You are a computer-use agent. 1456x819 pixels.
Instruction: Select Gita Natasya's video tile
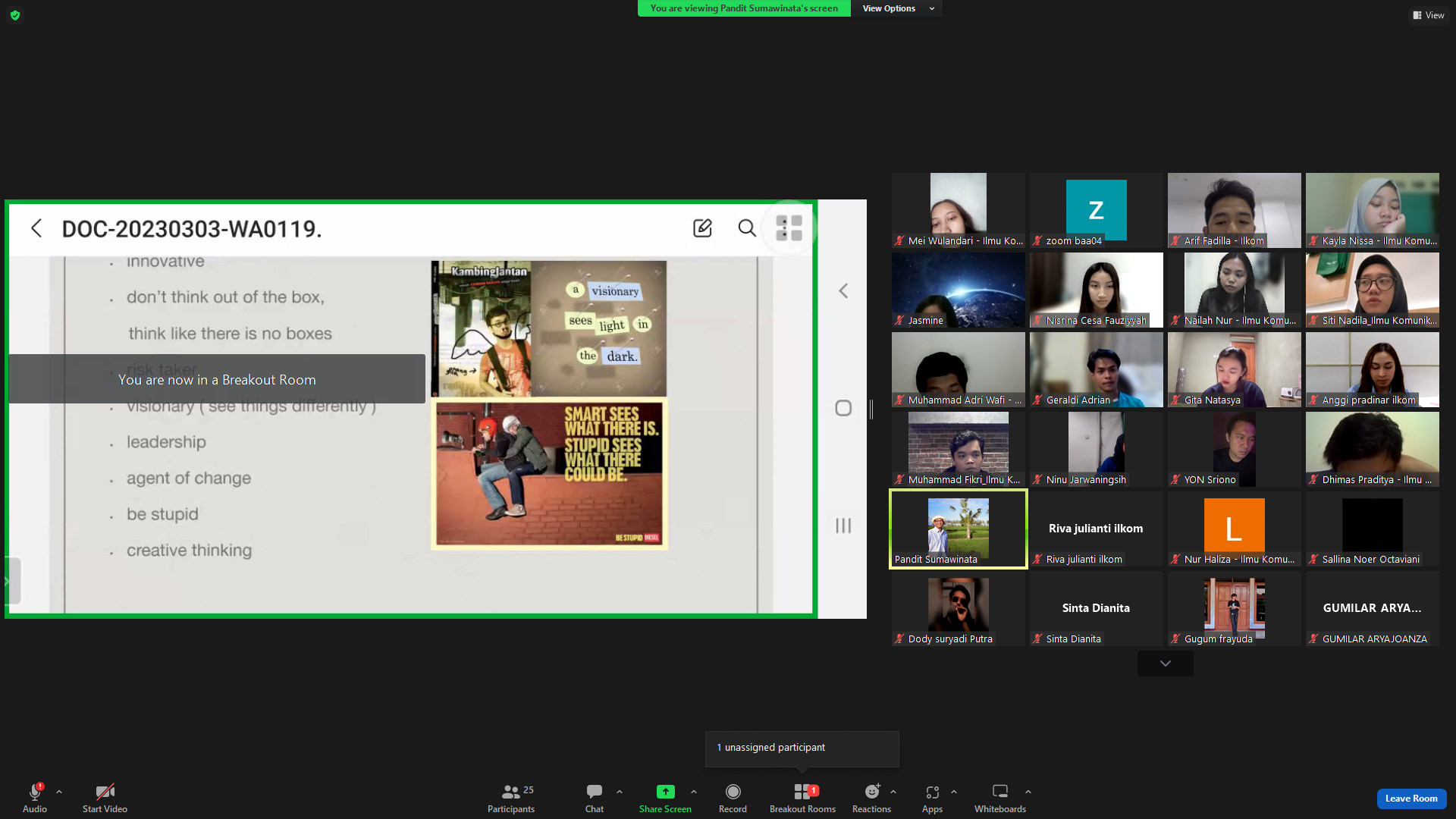click(1235, 370)
